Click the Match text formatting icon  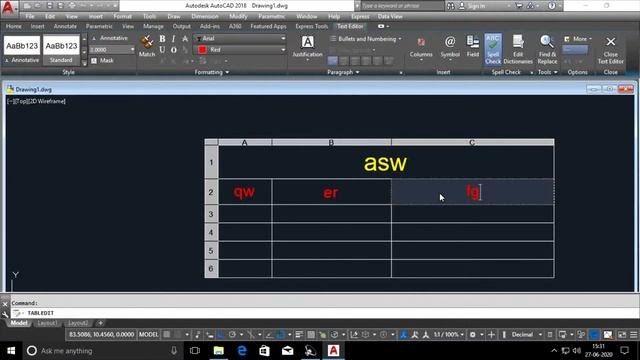147,45
